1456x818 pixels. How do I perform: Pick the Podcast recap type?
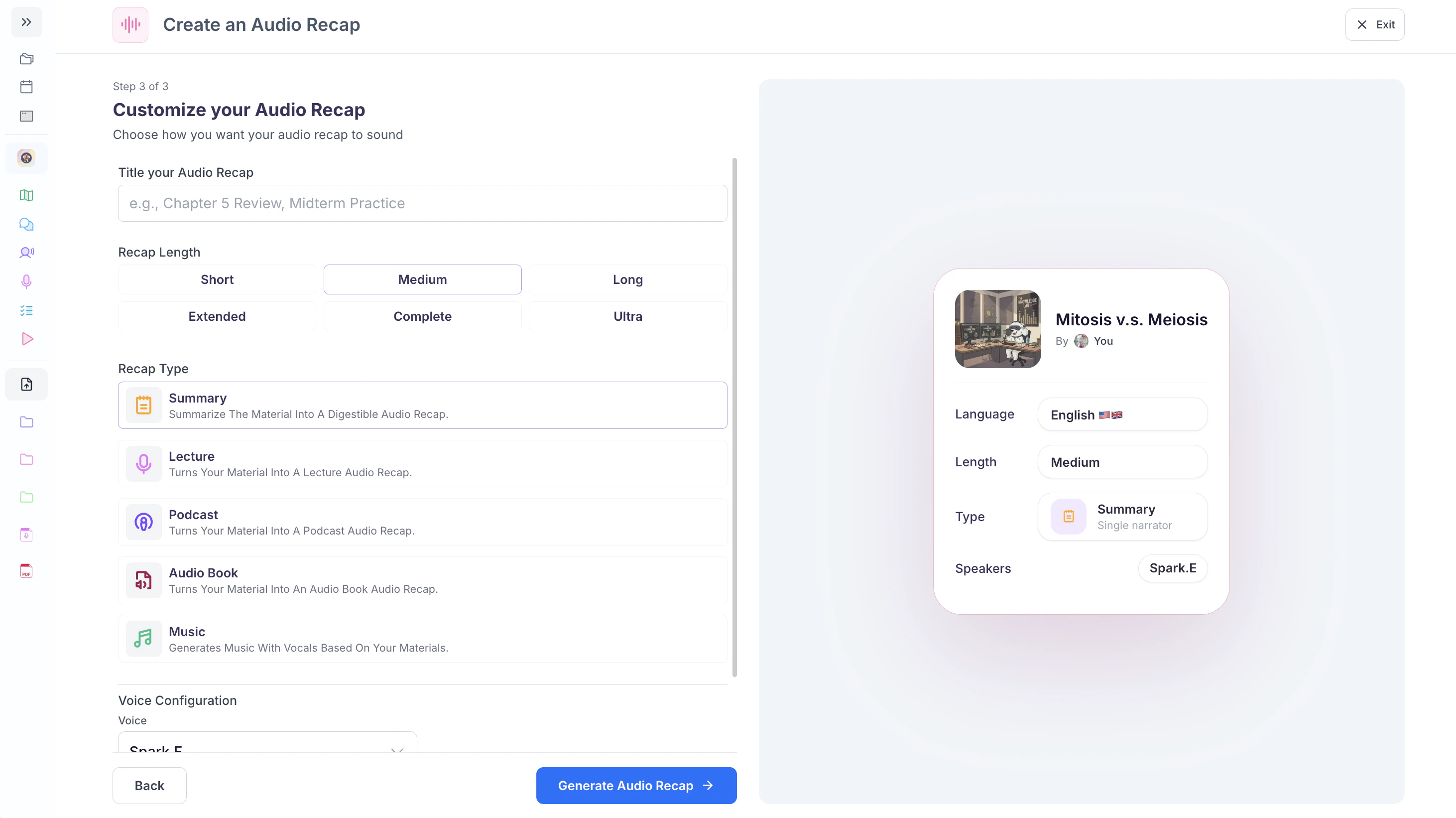(x=422, y=522)
